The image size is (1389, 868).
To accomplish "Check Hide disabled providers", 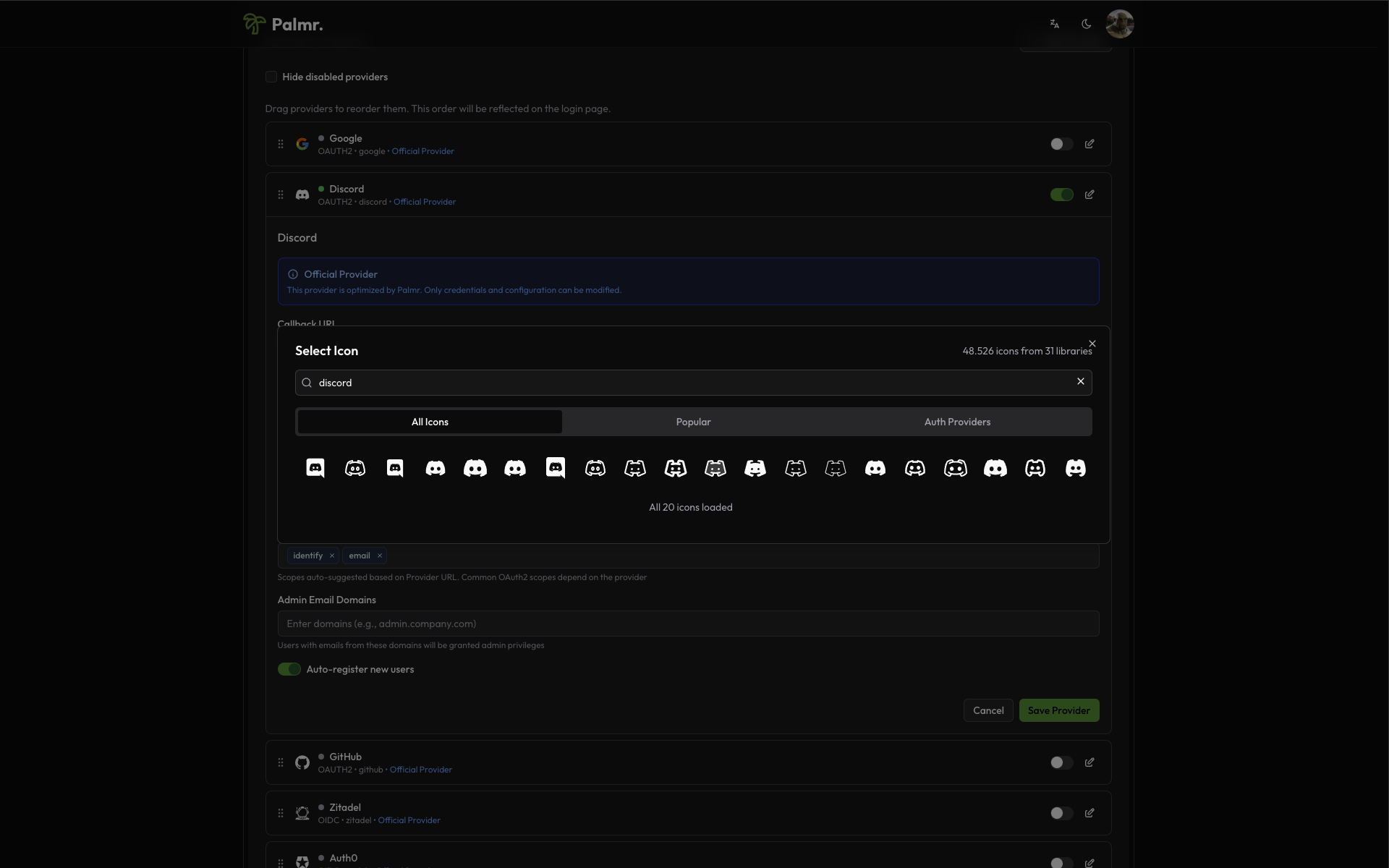I will click(271, 77).
